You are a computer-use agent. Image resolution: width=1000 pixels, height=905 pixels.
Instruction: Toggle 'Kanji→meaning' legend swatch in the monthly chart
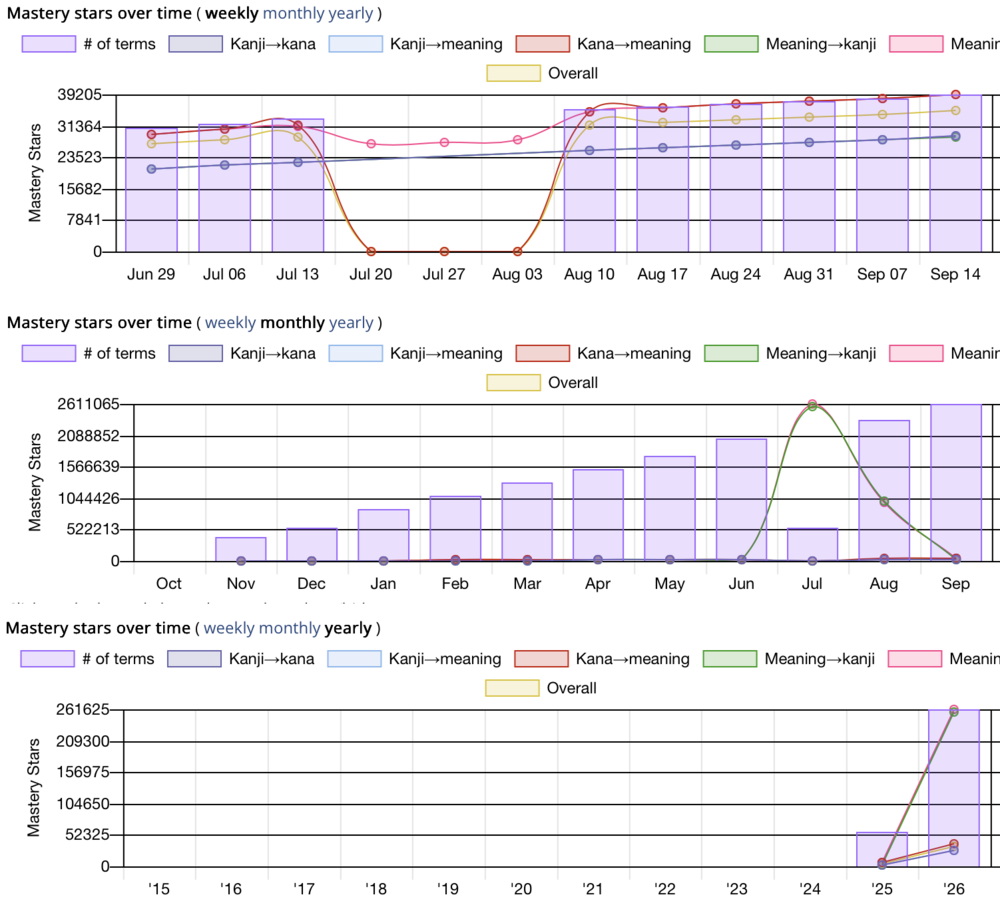click(x=356, y=353)
